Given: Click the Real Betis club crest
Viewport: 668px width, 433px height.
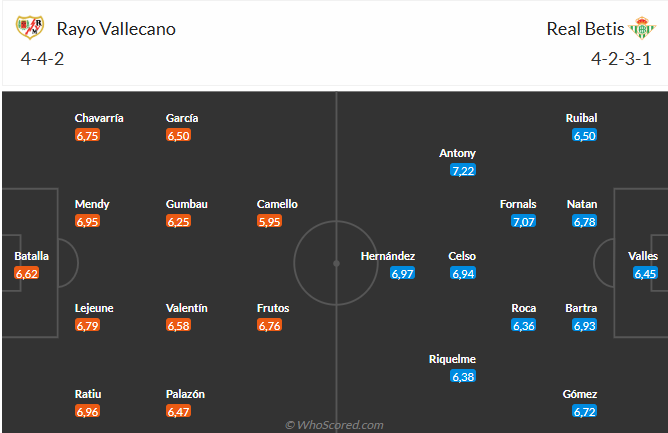Looking at the screenshot, I should [638, 28].
